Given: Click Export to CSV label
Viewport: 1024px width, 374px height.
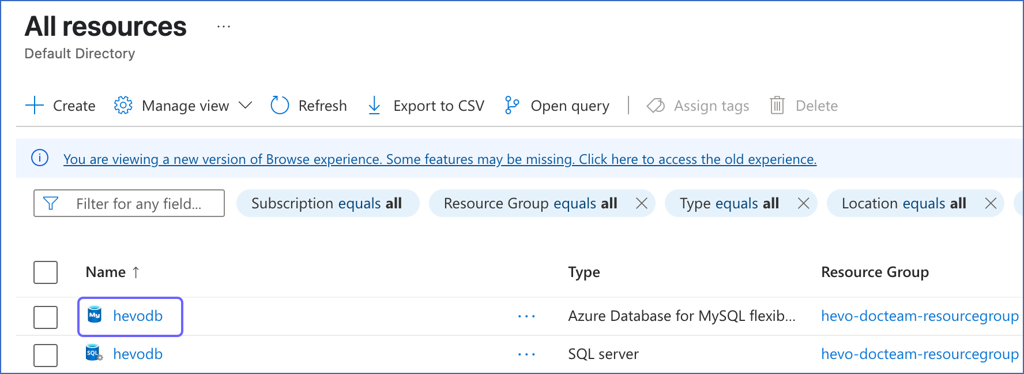Looking at the screenshot, I should click(439, 106).
